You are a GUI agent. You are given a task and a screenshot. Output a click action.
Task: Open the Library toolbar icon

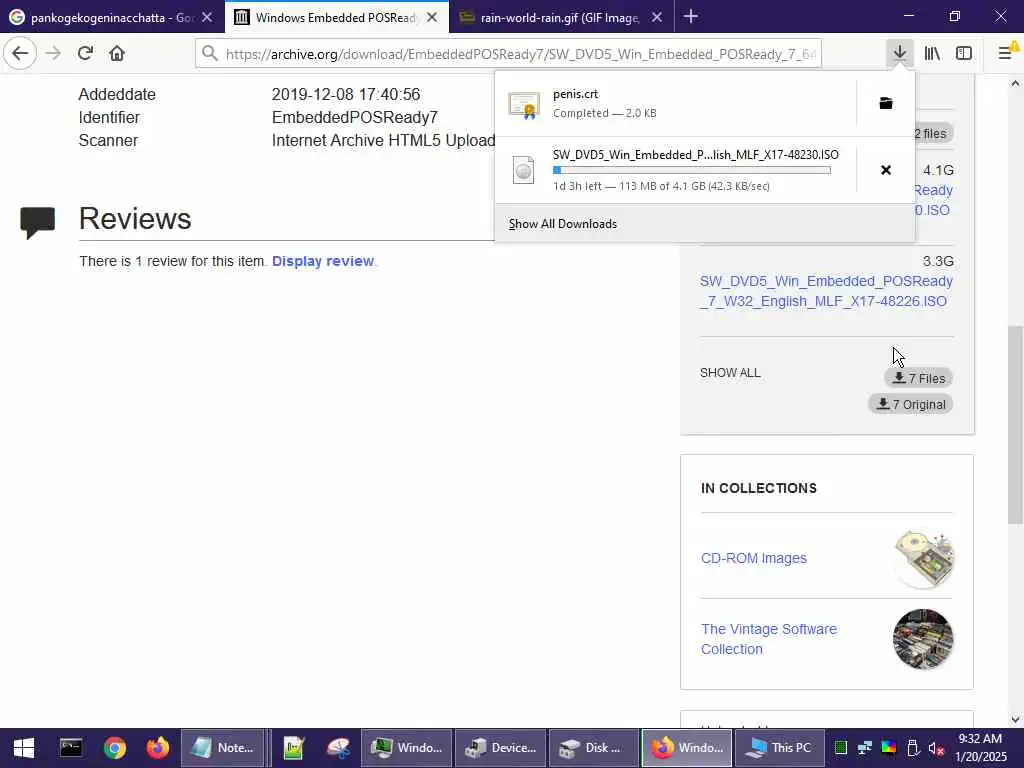[x=932, y=53]
